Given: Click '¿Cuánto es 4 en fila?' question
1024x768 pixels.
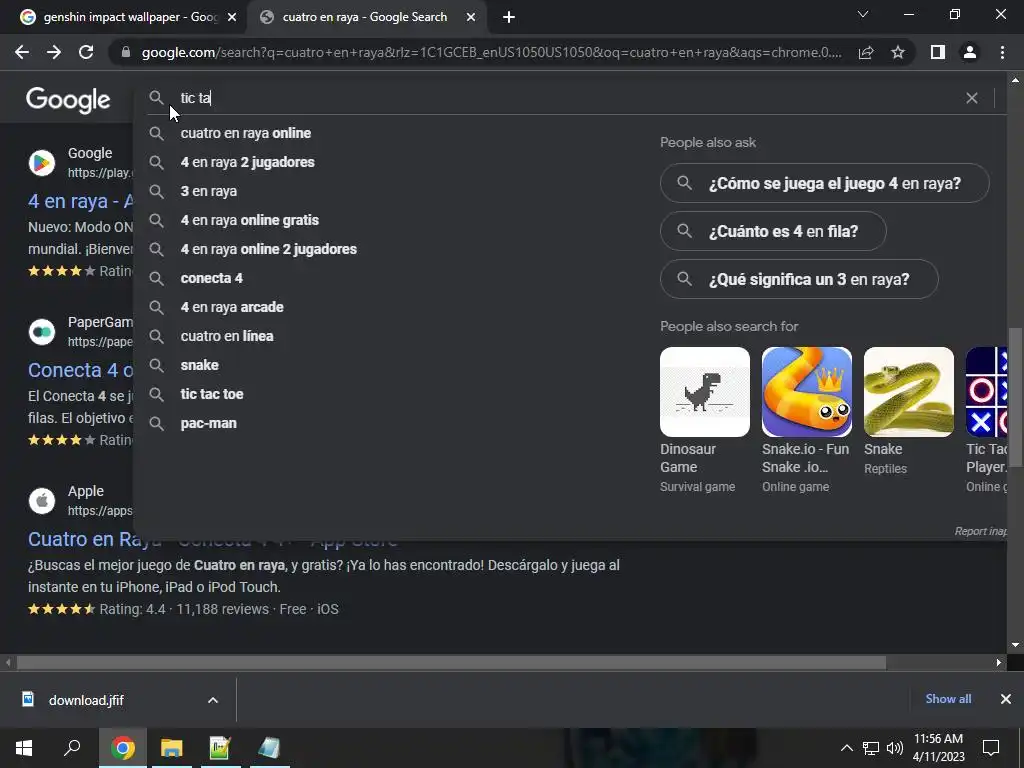Looking at the screenshot, I should [x=773, y=231].
